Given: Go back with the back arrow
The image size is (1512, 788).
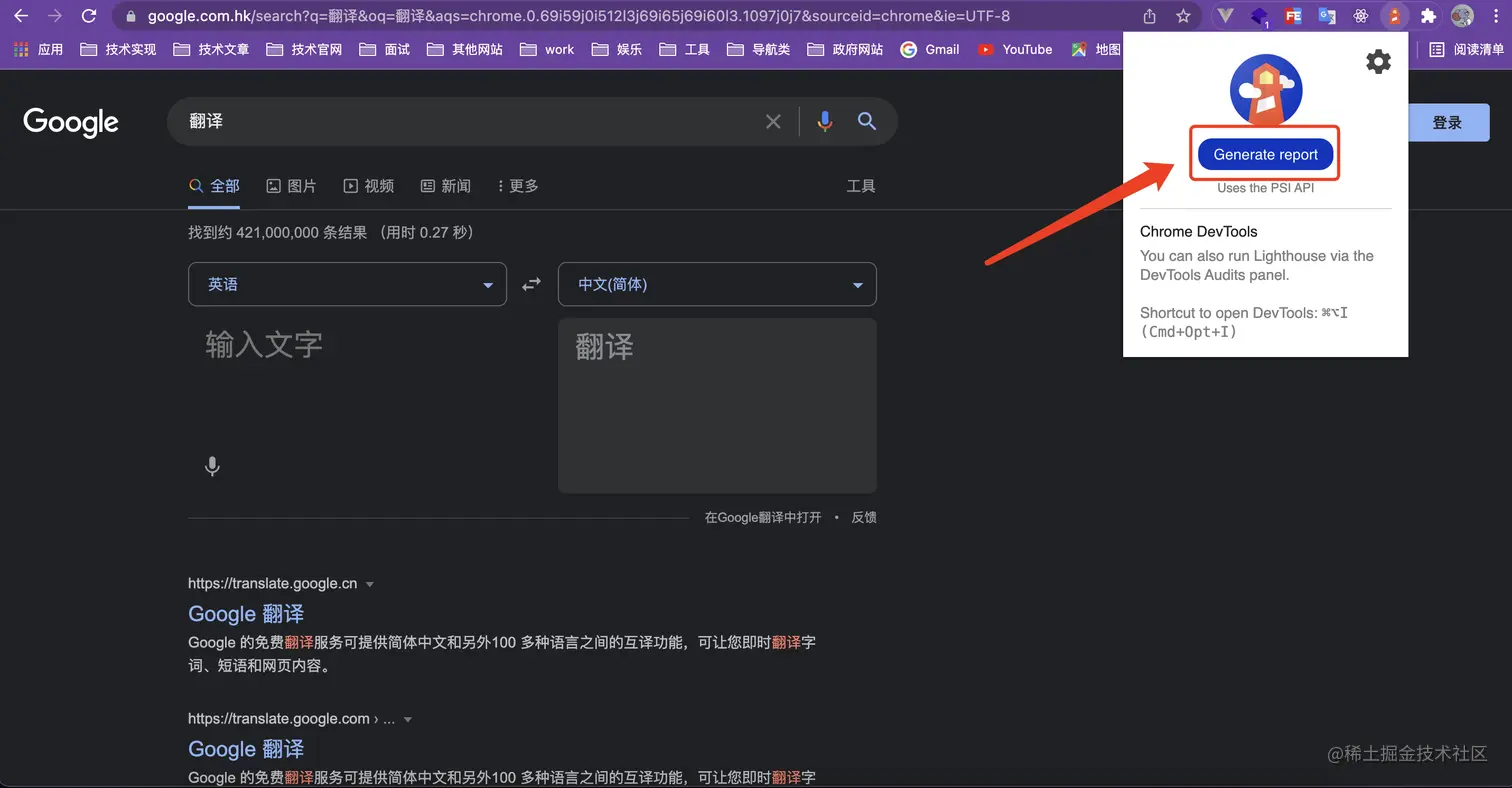Looking at the screenshot, I should click(21, 16).
